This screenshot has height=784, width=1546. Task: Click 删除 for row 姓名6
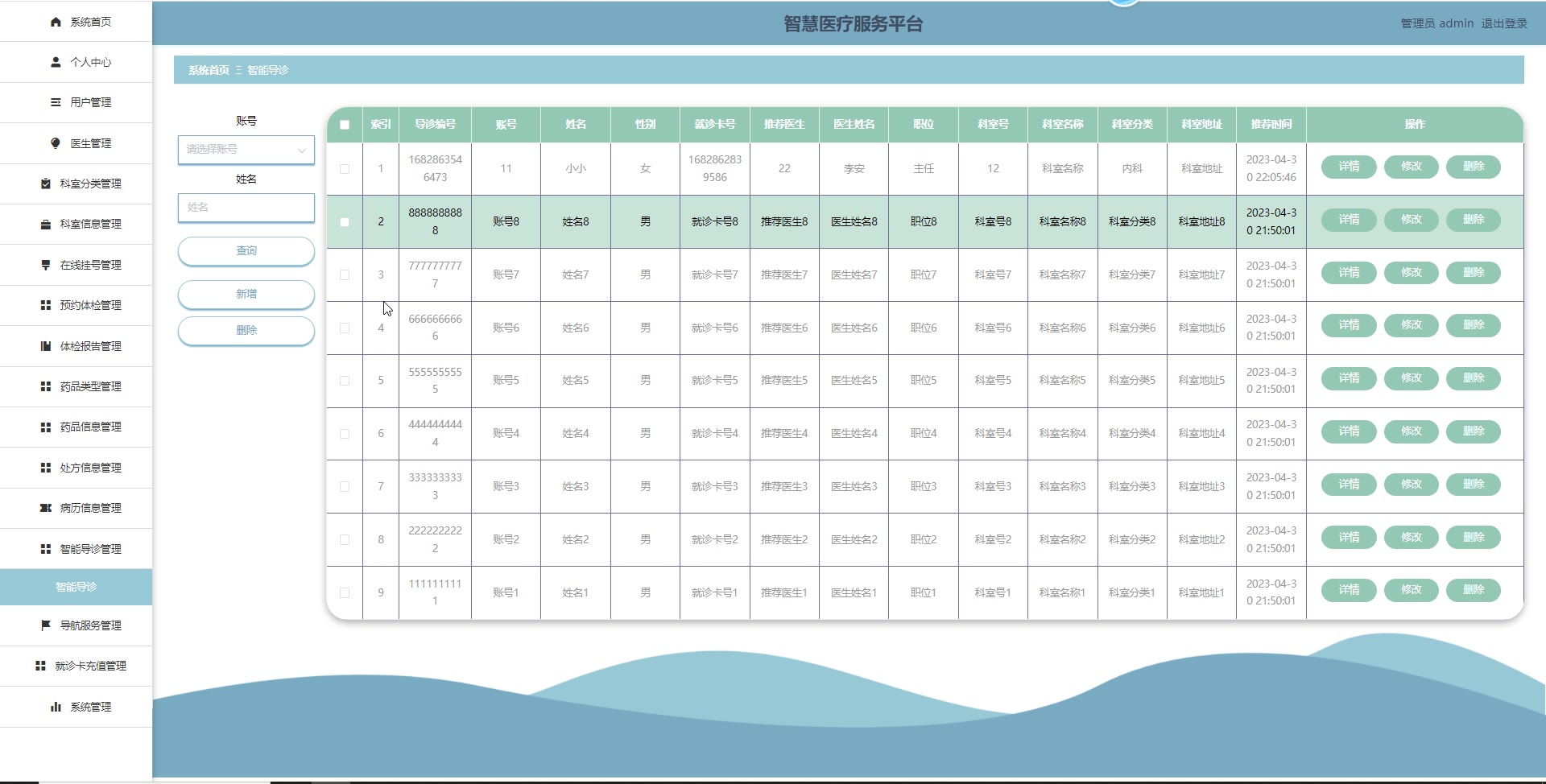1474,325
